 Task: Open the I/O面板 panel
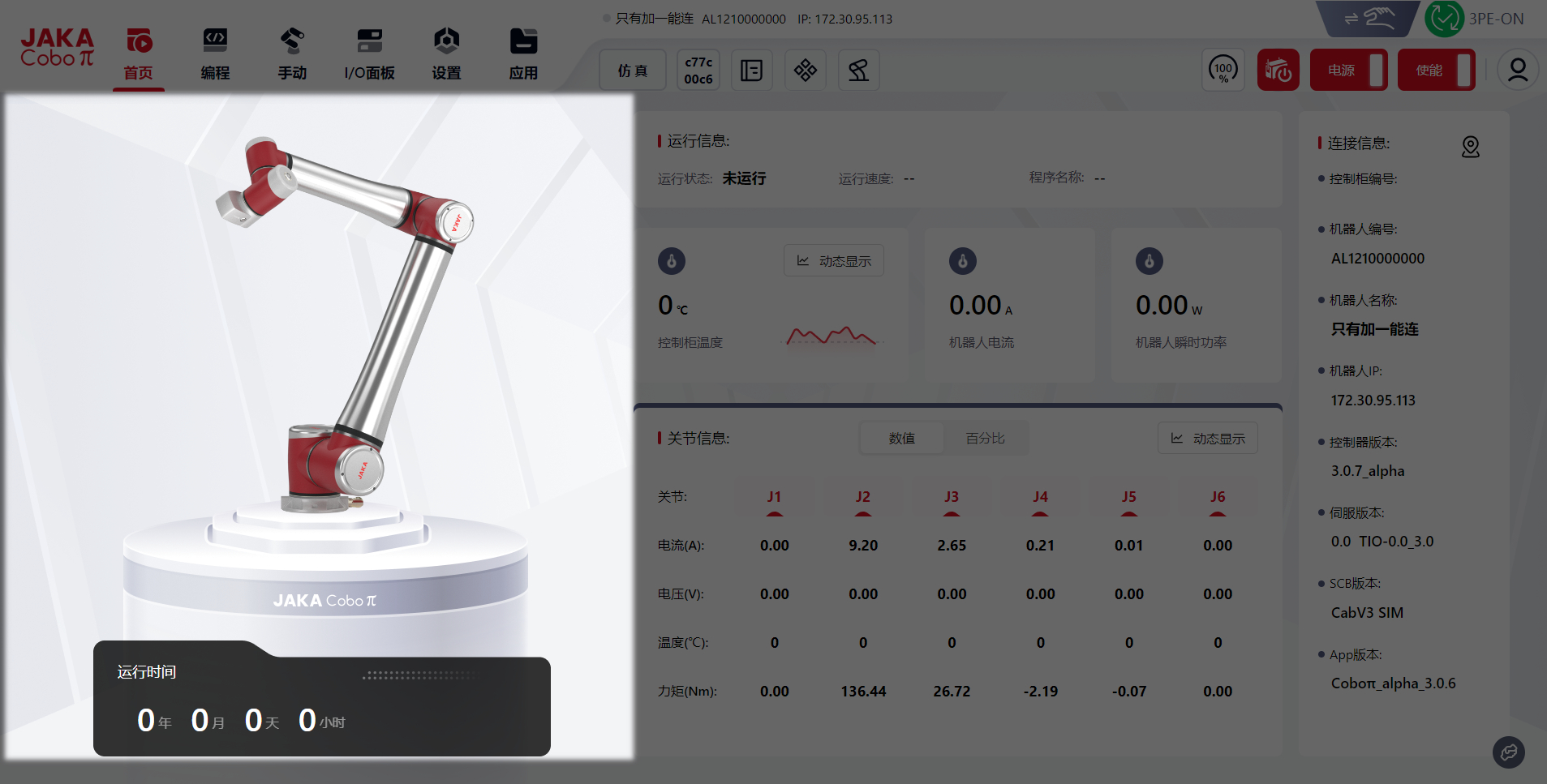pos(369,54)
